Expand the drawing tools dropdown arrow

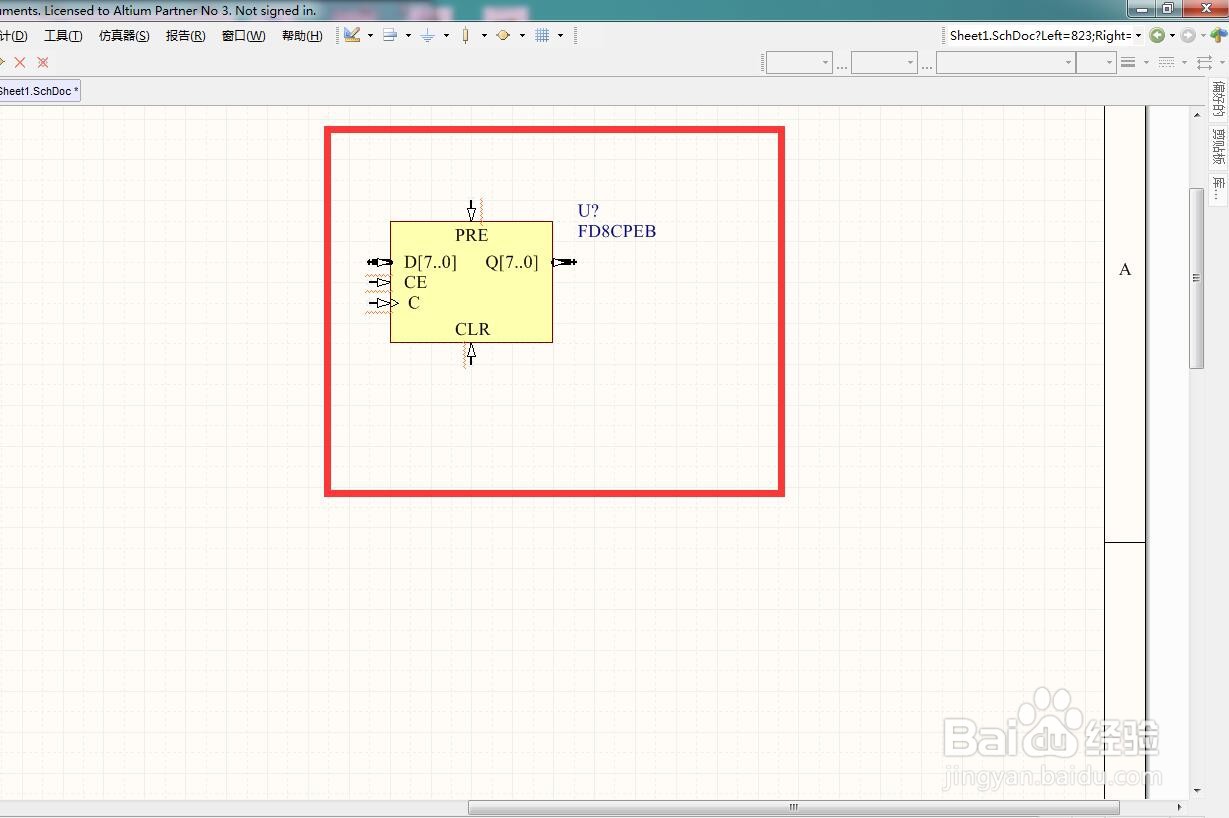[370, 36]
